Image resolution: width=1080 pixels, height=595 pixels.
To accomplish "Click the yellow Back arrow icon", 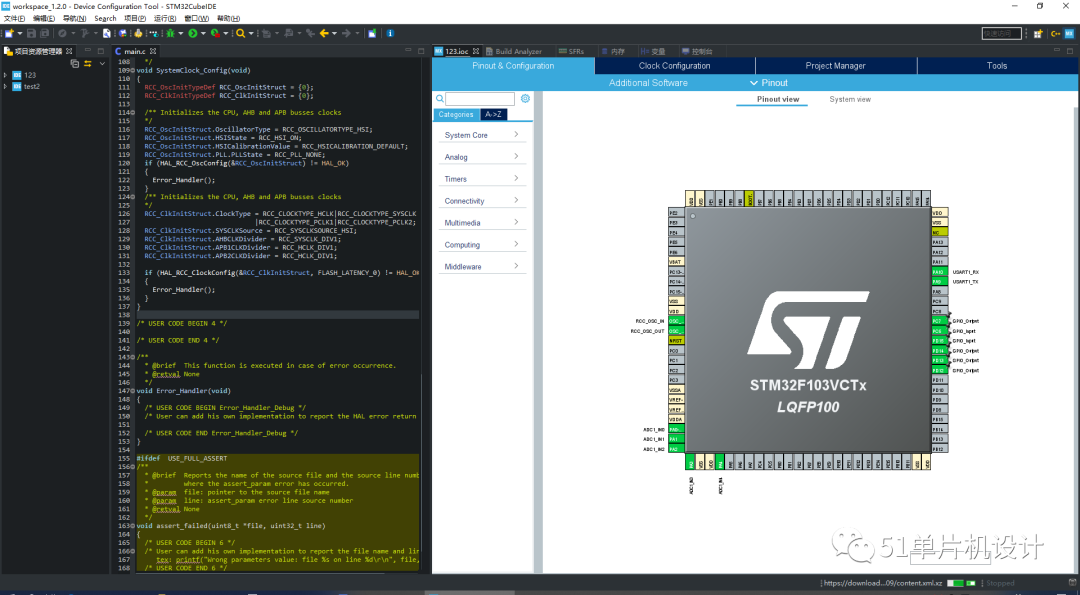I will pos(324,33).
